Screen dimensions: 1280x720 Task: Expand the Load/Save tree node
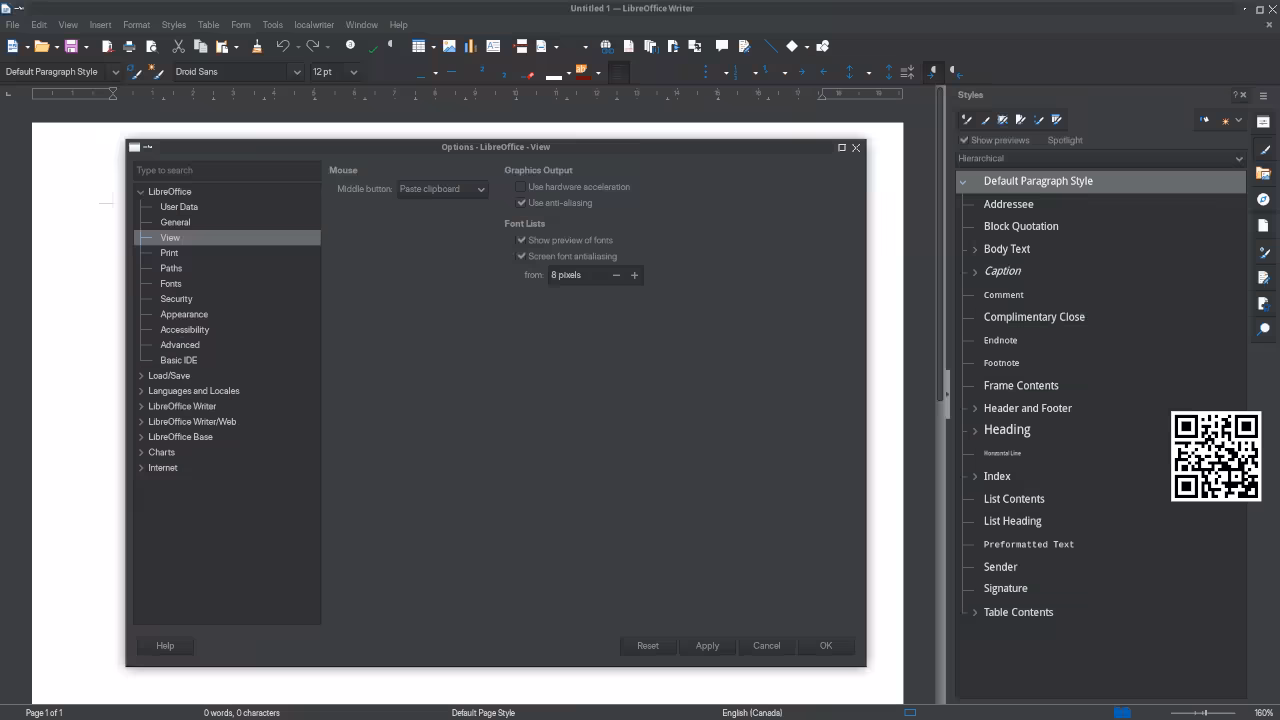click(140, 376)
